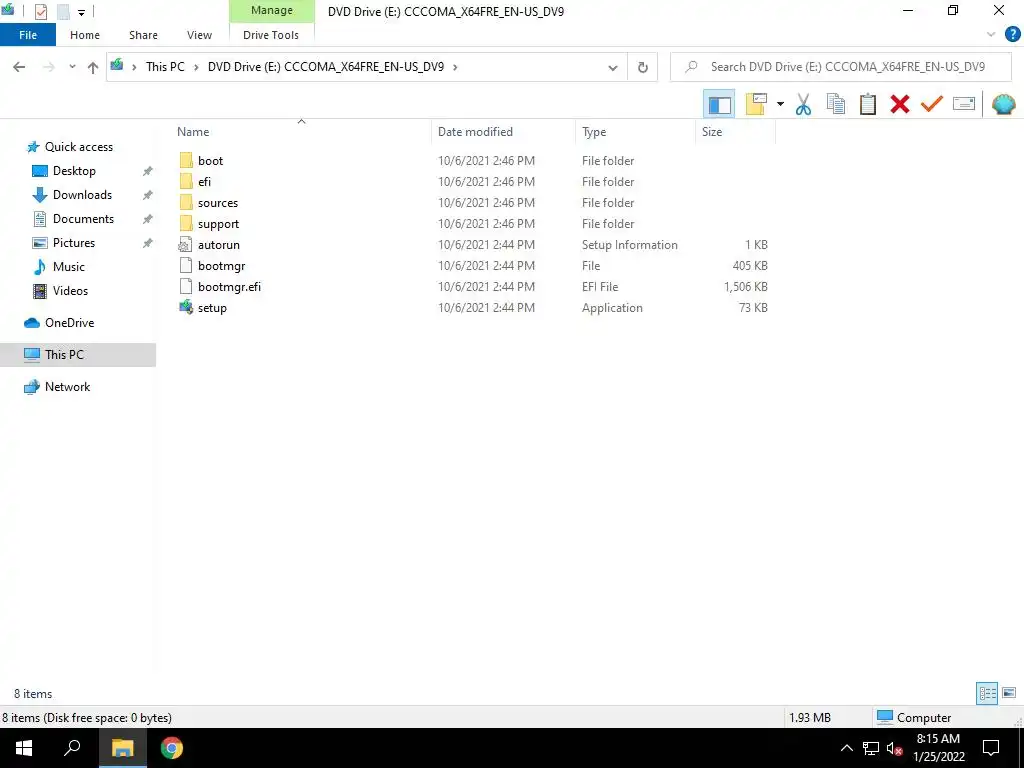Sort by the Date modified column header
1024x768 pixels.
click(x=504, y=132)
